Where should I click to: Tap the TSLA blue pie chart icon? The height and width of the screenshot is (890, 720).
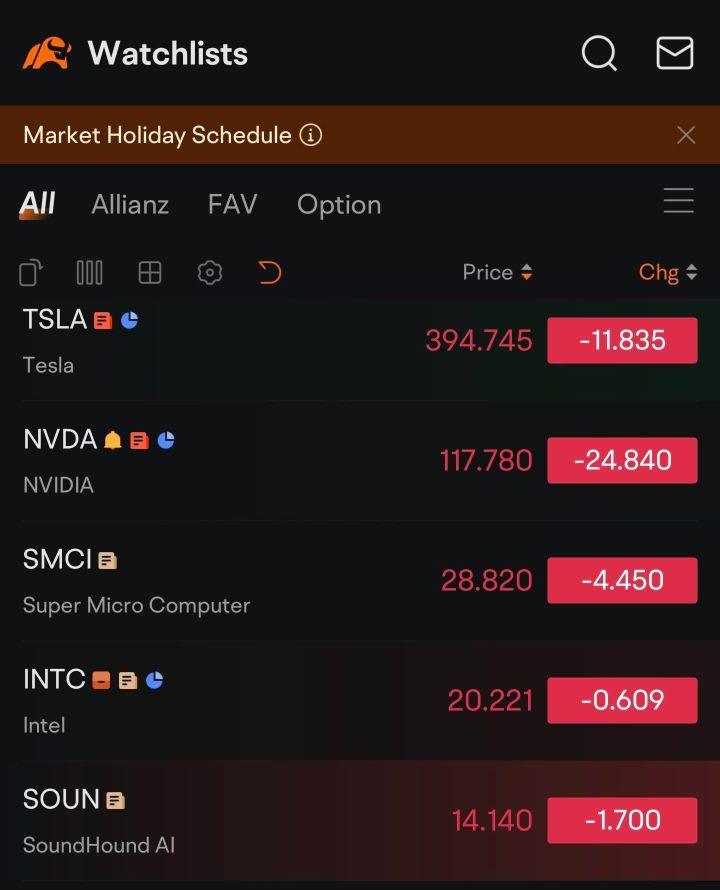point(129,320)
